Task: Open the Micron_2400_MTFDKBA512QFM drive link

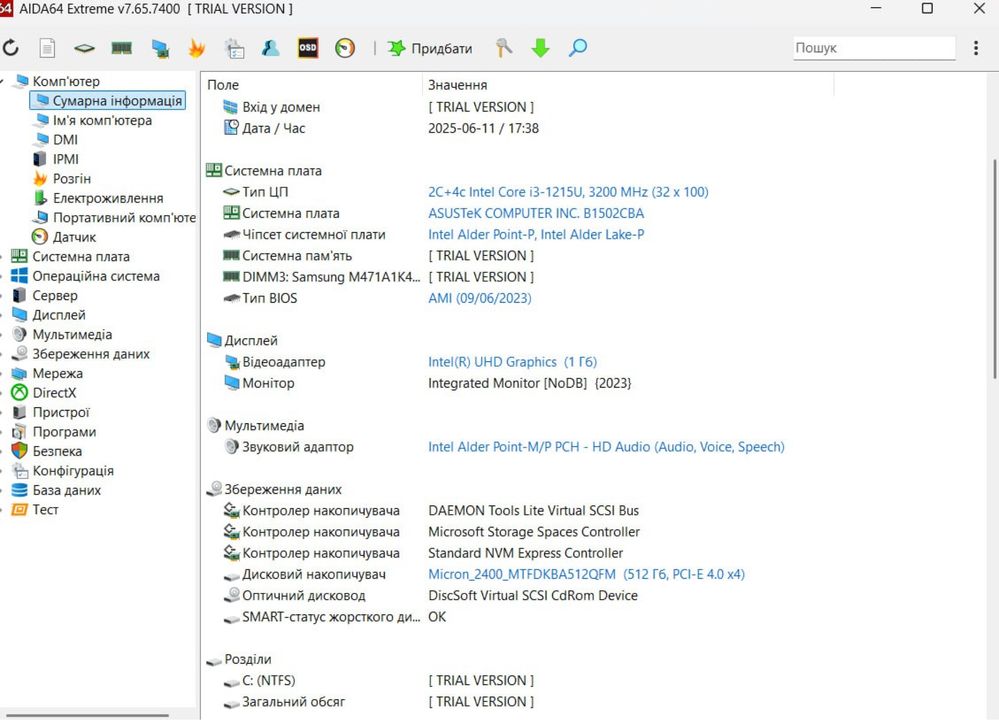Action: click(x=586, y=574)
